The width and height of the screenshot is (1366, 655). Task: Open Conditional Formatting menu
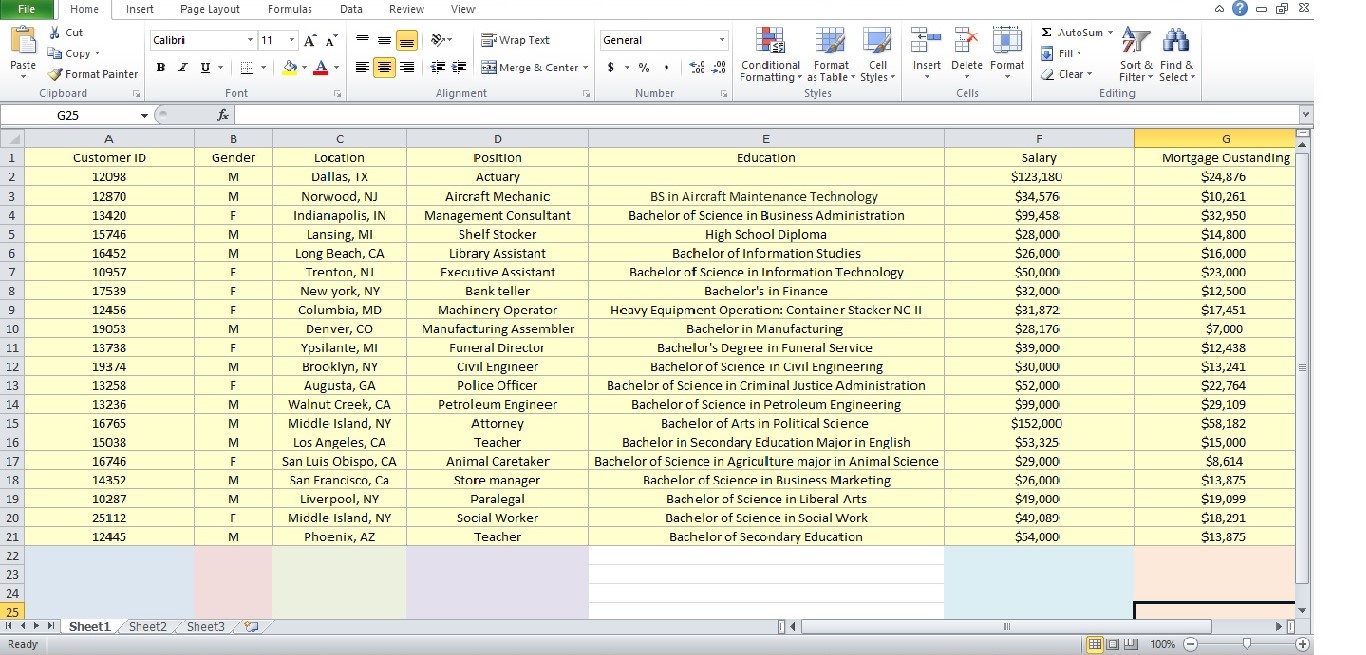770,55
